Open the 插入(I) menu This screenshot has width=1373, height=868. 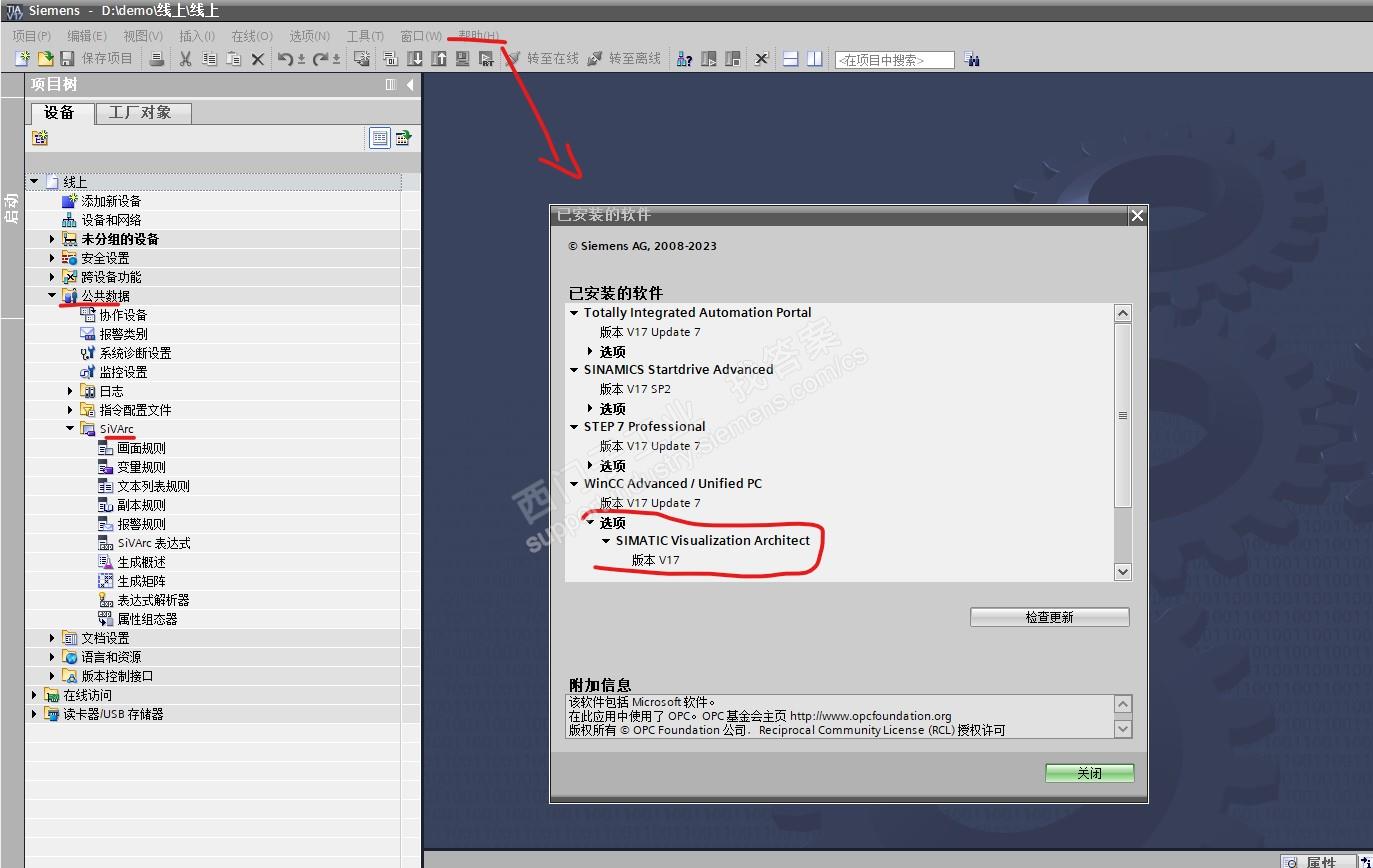(x=197, y=36)
